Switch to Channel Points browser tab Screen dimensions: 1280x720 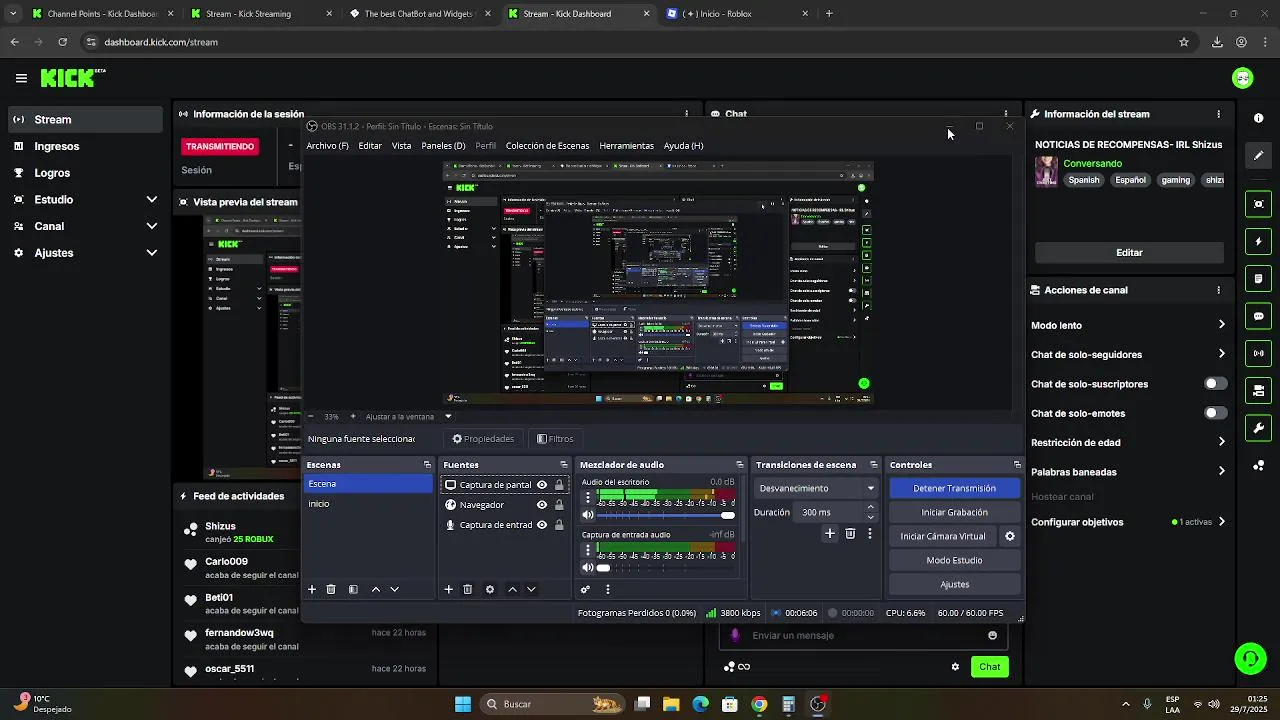103,14
